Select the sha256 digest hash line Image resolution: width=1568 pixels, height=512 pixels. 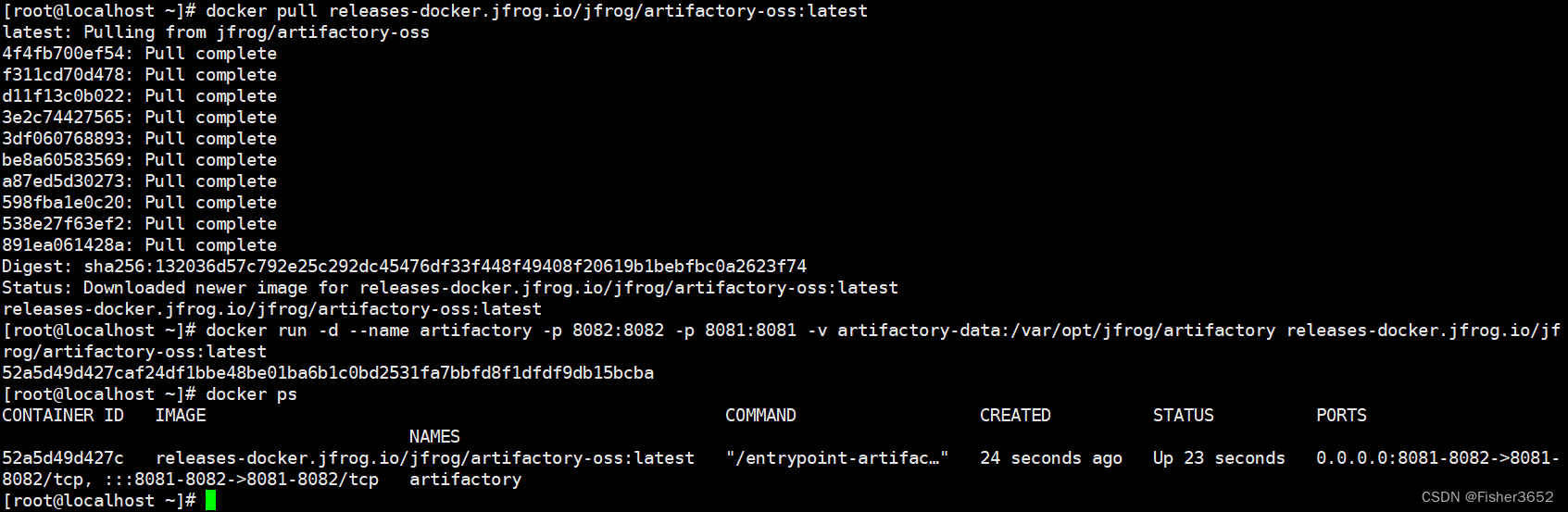tap(404, 267)
